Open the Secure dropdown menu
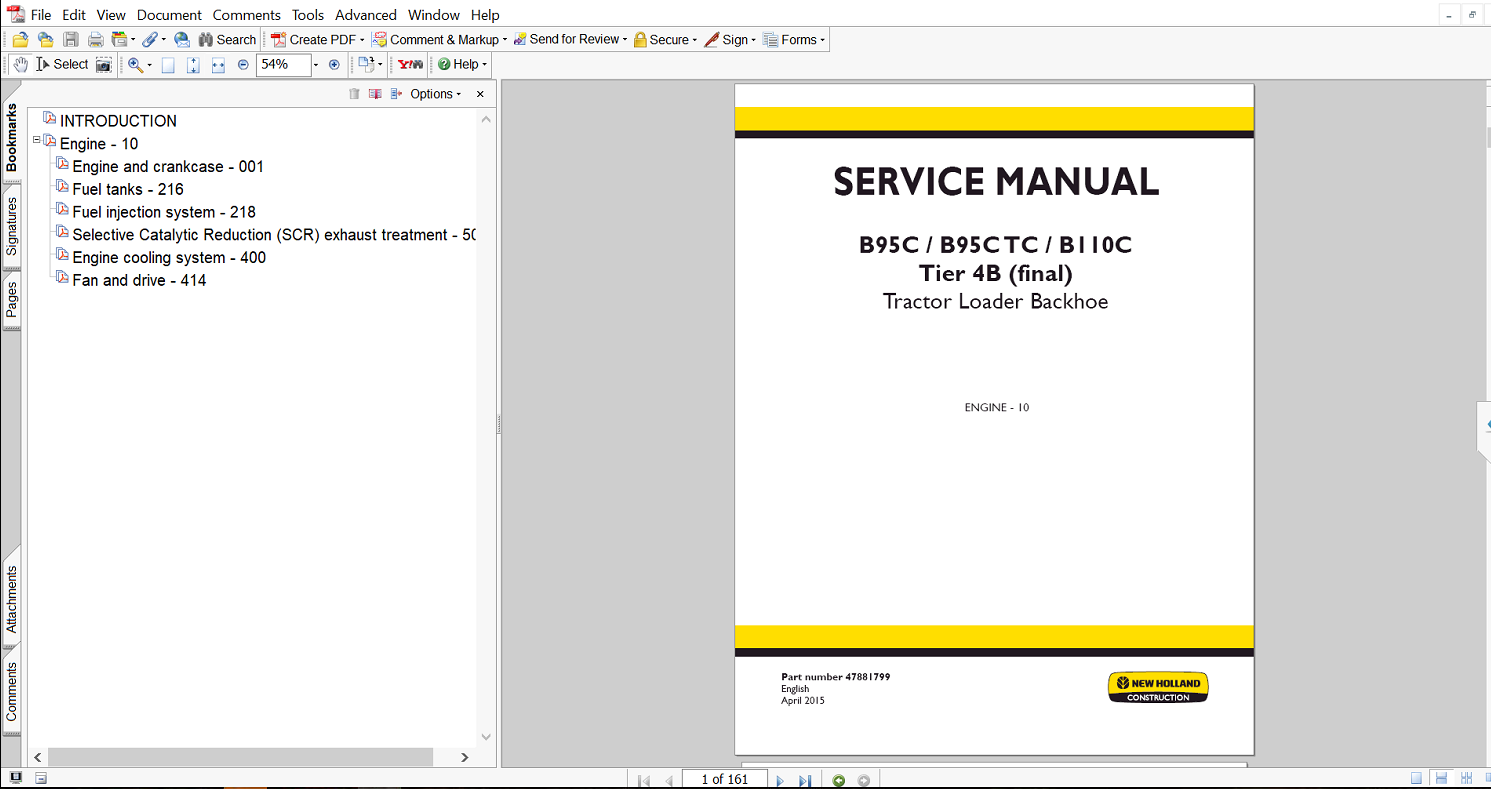The width and height of the screenshot is (1491, 789). (x=664, y=39)
